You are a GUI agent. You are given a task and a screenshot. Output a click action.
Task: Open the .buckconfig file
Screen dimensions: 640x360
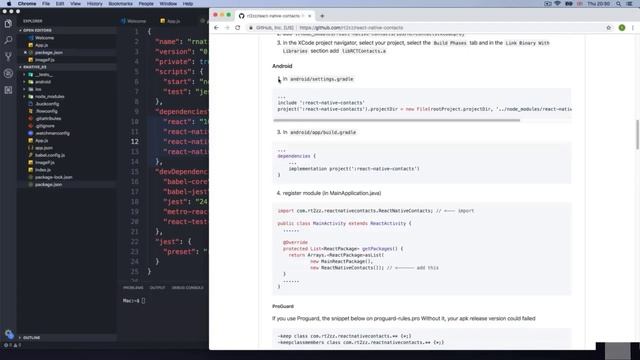pyautogui.click(x=47, y=104)
